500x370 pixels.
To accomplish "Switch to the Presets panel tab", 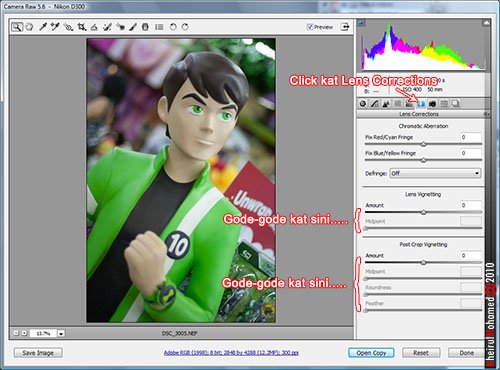I will click(444, 104).
